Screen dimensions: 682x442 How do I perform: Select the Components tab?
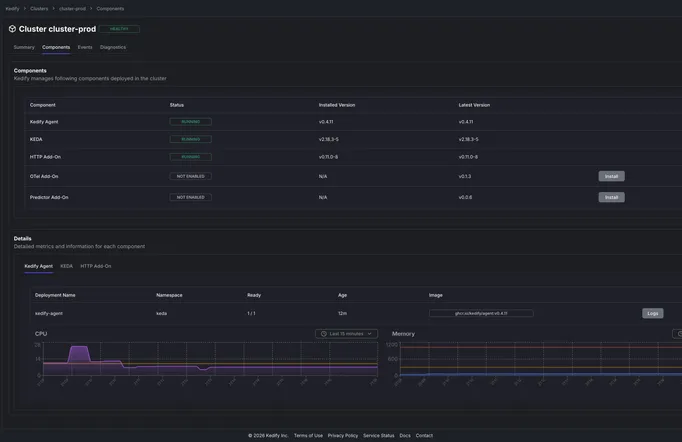pyautogui.click(x=56, y=47)
